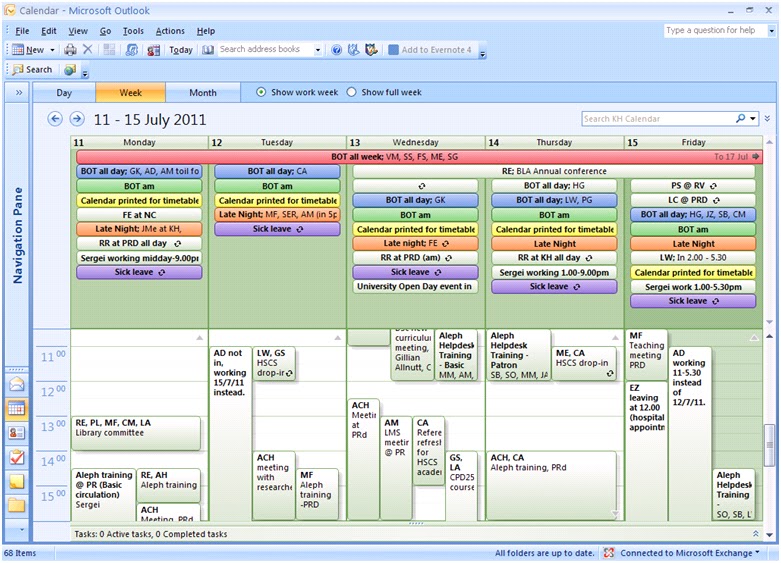Click the calendar vertical scrollbar thumb
Image resolution: width=781 pixels, height=563 pixels.
[x=770, y=443]
